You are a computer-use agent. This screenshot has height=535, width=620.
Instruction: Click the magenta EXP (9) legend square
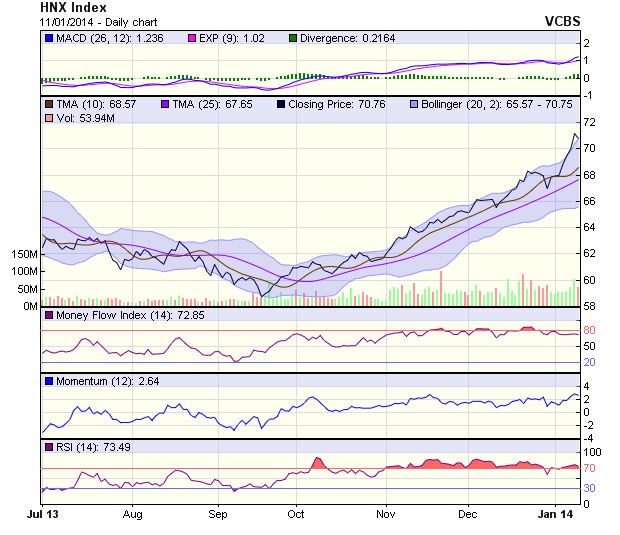point(192,38)
